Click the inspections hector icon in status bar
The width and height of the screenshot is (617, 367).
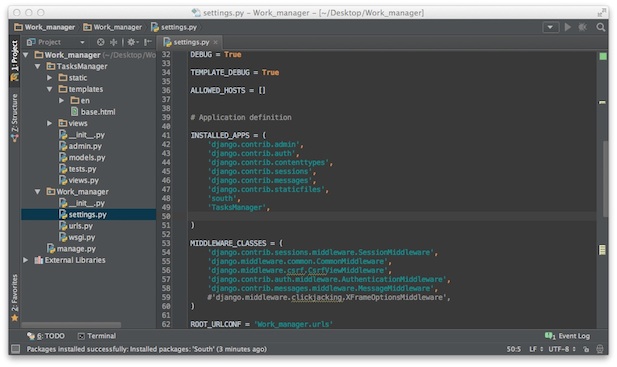600,349
